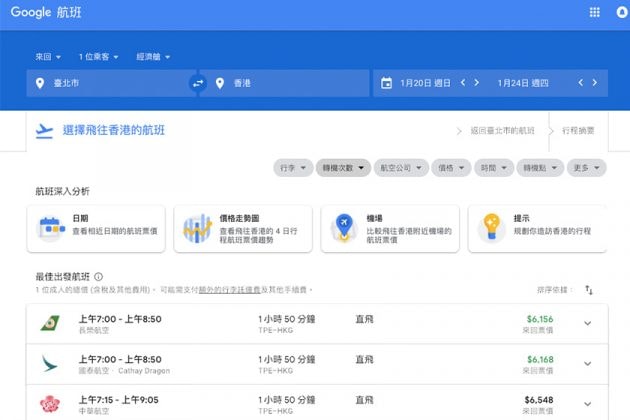The width and height of the screenshot is (630, 420).
Task: Expand the $6,156 EVA Air flight details
Action: tap(587, 323)
